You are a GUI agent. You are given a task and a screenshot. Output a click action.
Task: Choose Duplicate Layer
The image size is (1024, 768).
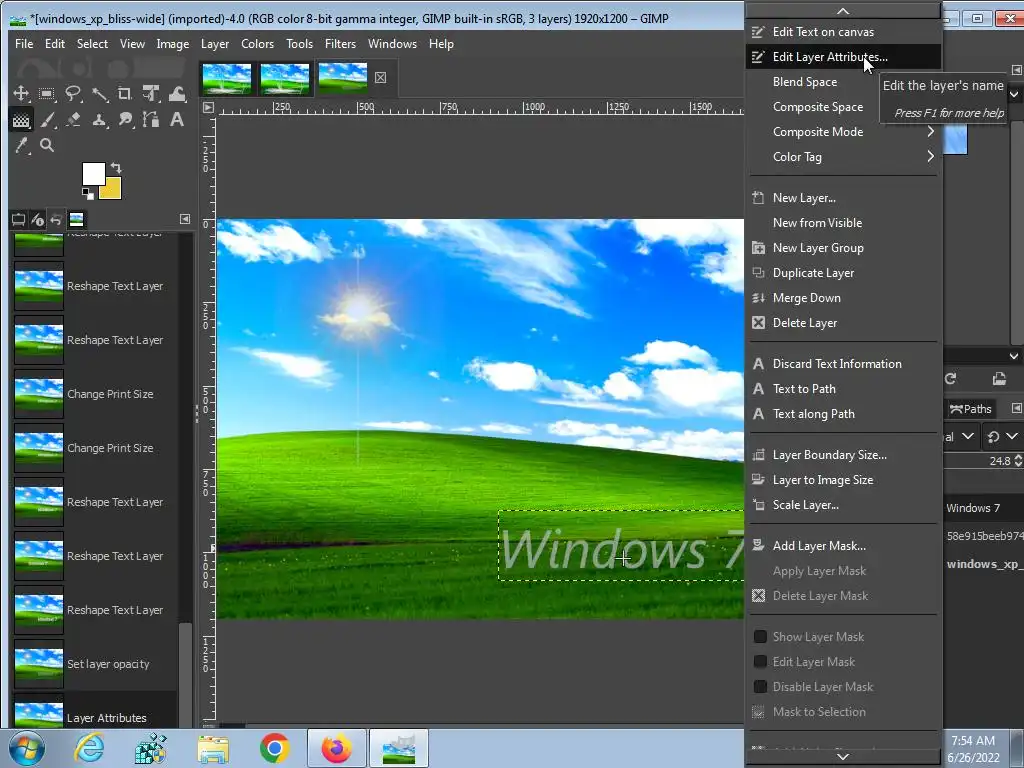click(843, 273)
